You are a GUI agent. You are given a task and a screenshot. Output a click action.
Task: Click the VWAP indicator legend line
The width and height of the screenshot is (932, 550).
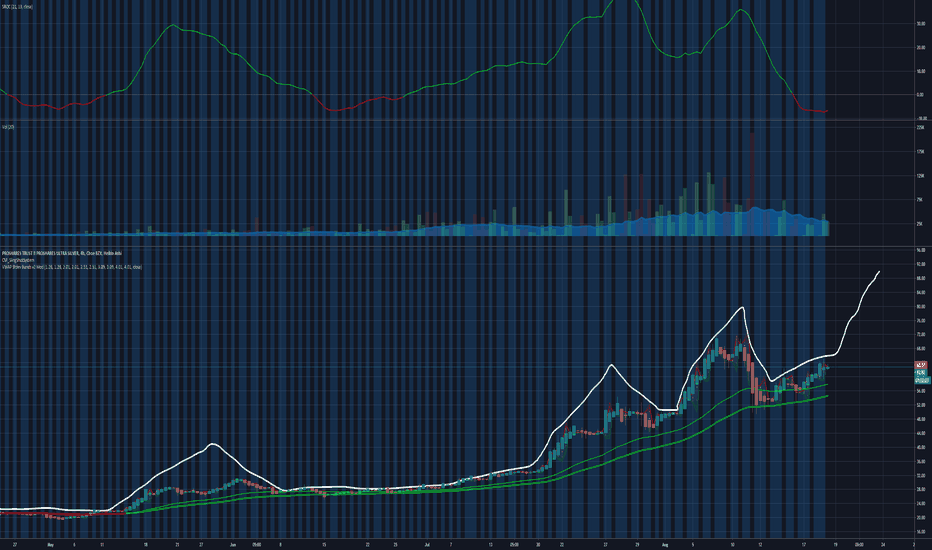point(72,268)
